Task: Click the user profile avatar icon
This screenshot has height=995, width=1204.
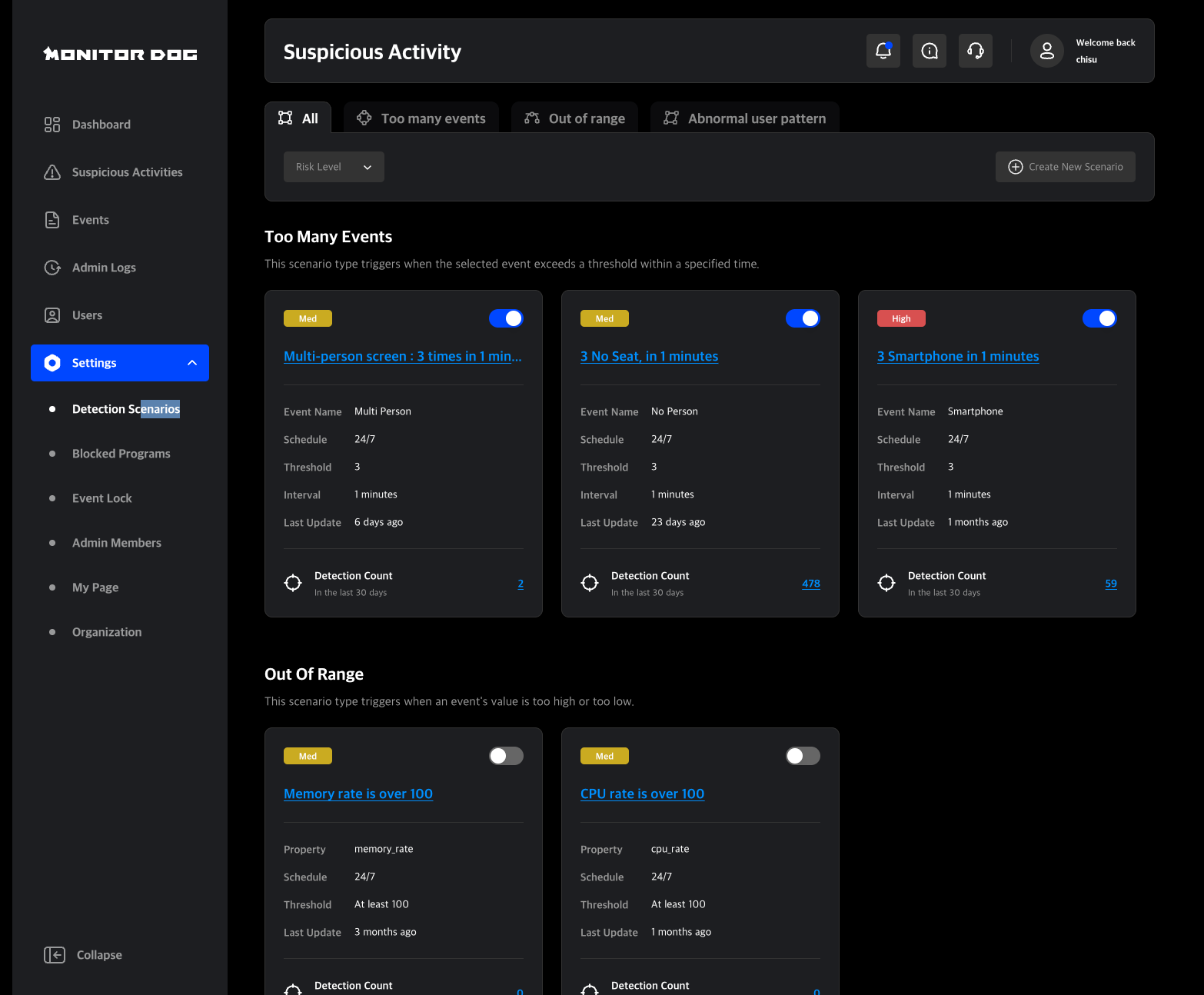Action: [x=1046, y=51]
